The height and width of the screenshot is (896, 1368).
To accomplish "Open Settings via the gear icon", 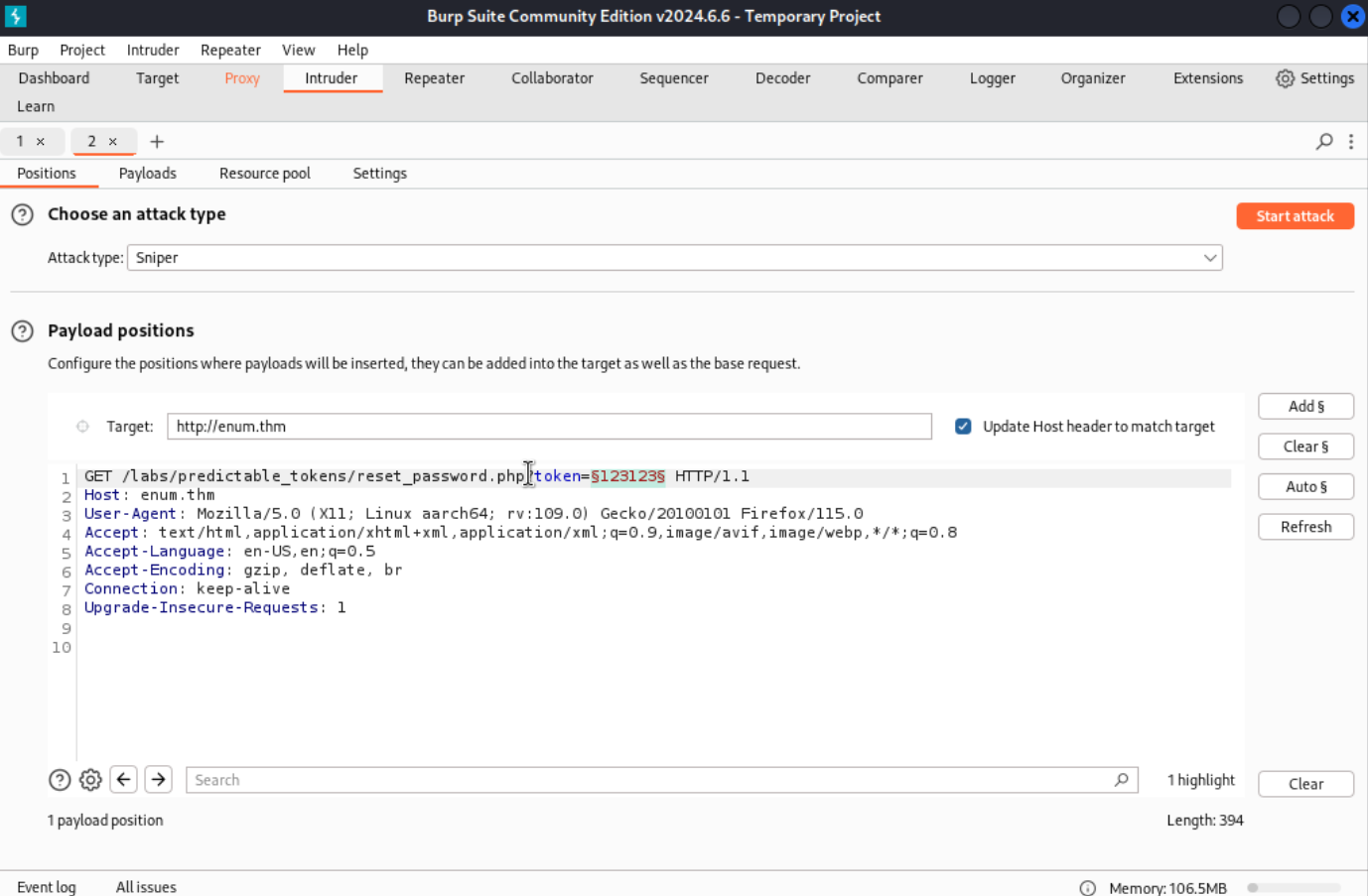I will (1285, 78).
